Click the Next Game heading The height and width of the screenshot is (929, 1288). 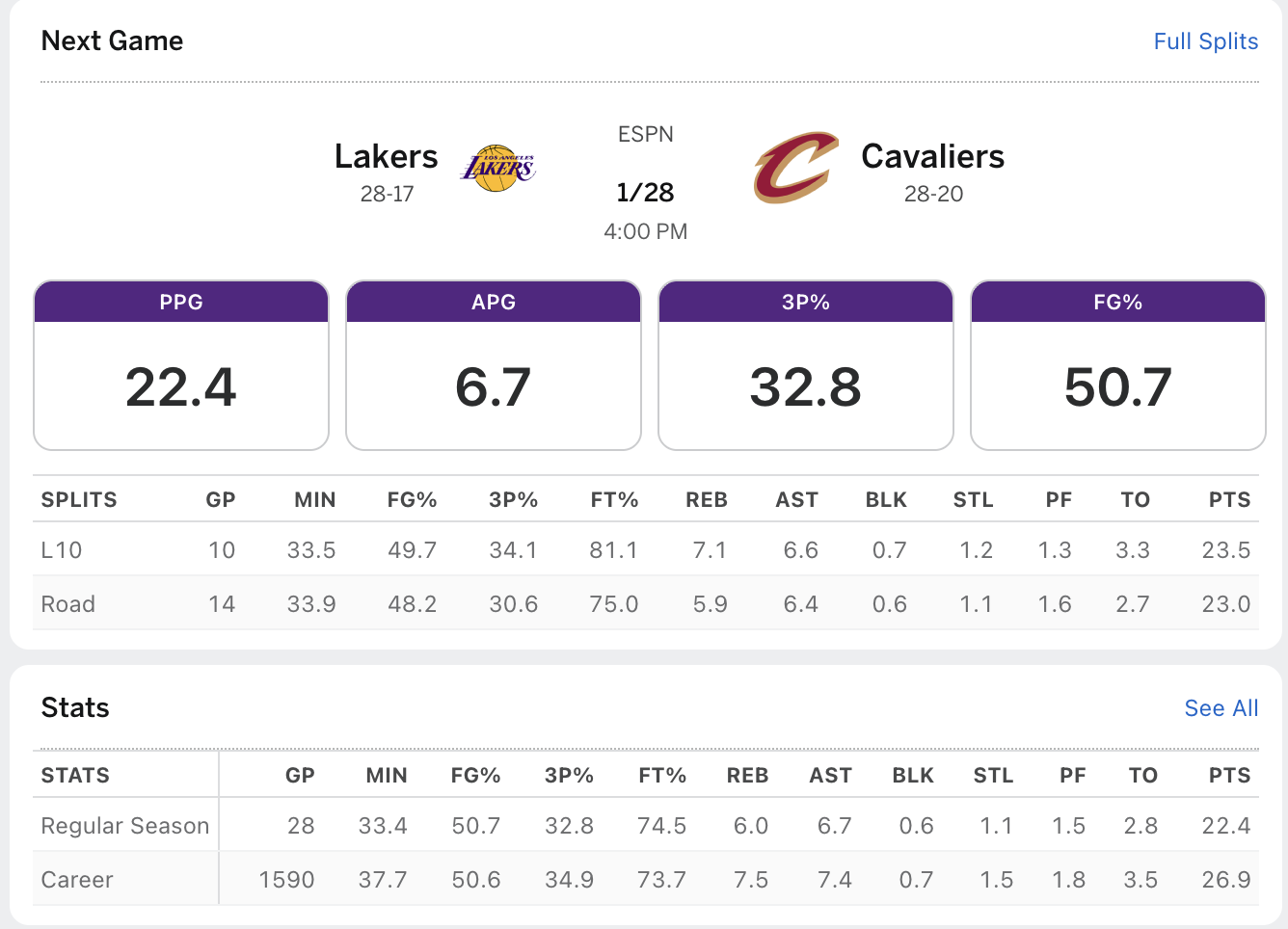(112, 40)
